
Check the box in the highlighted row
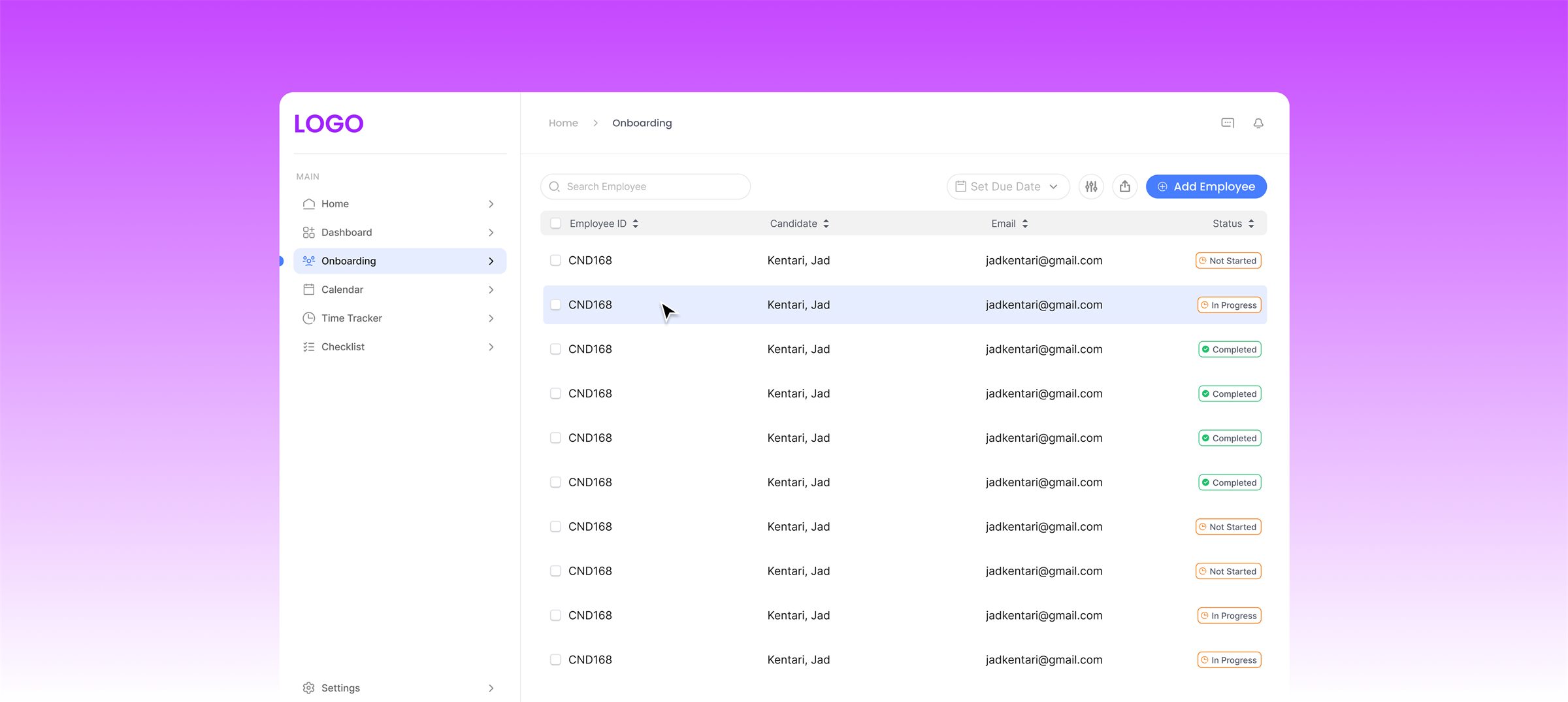(x=555, y=305)
